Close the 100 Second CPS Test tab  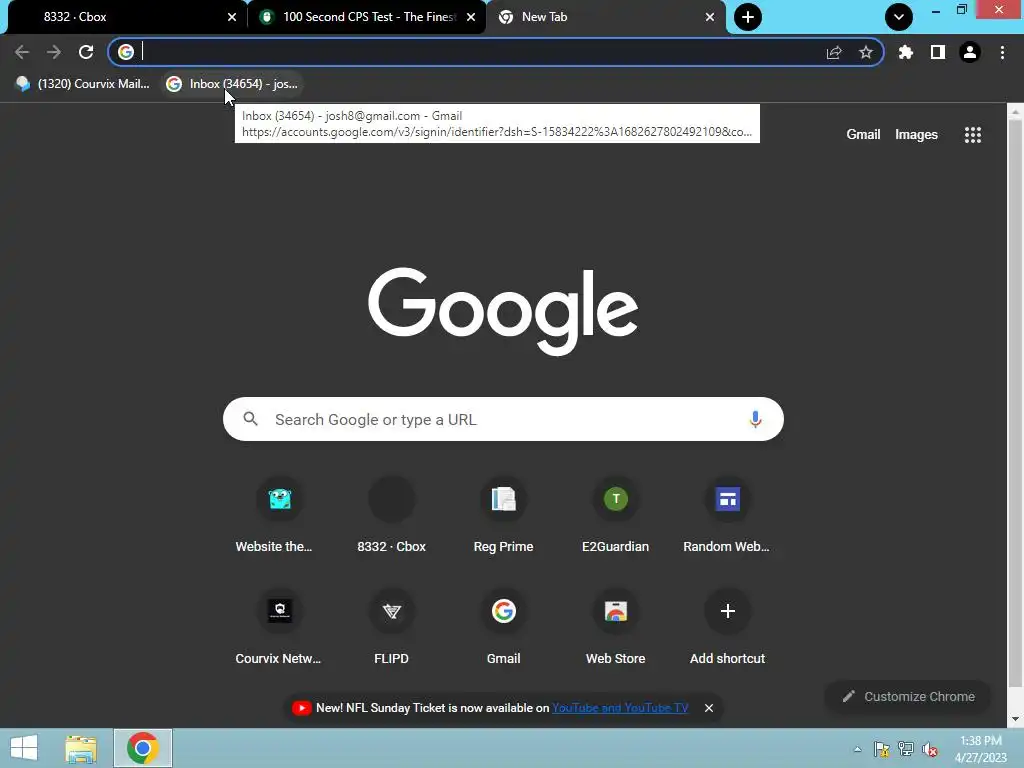click(x=471, y=17)
